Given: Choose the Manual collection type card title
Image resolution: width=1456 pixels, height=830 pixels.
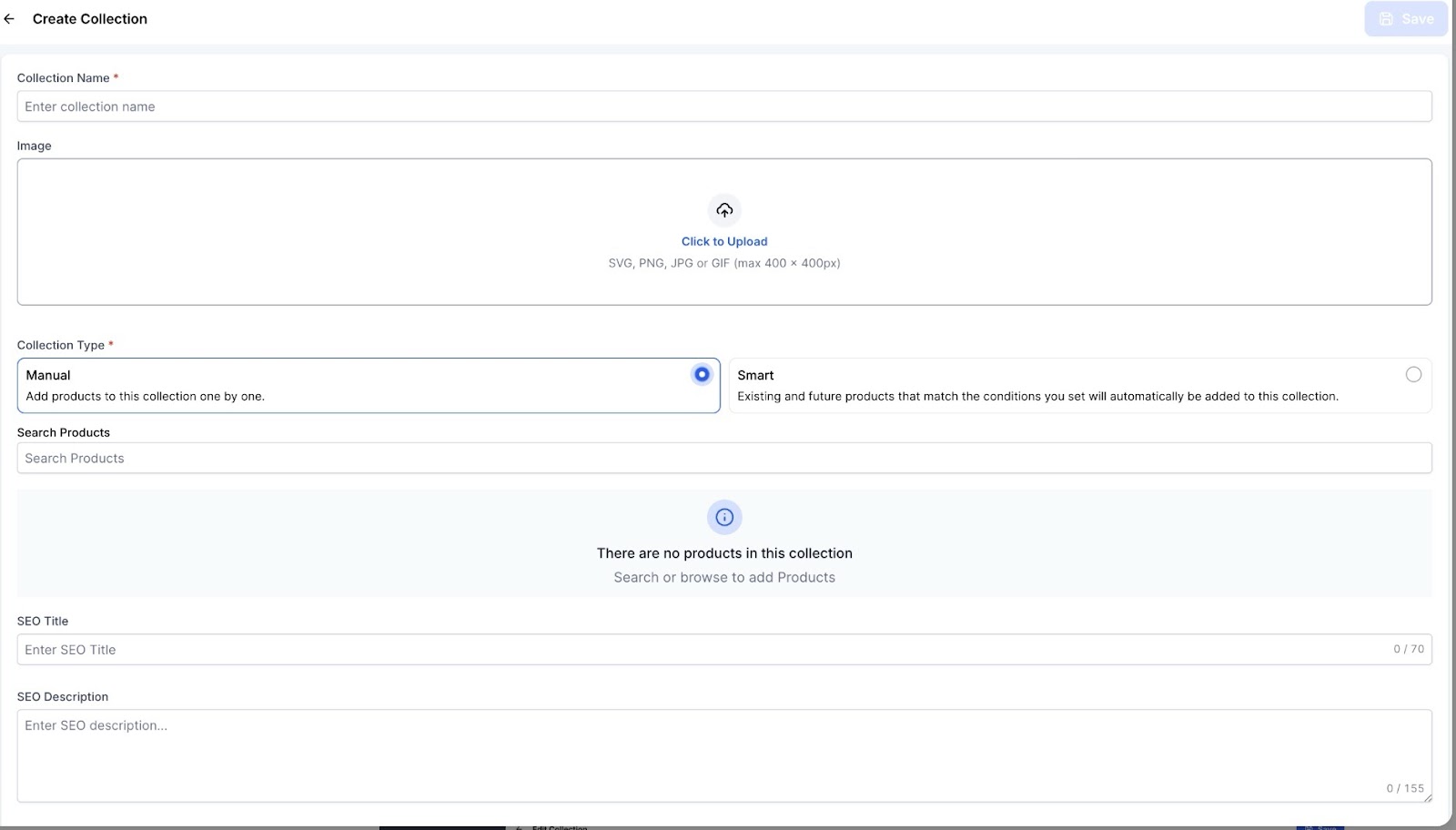Looking at the screenshot, I should [48, 375].
